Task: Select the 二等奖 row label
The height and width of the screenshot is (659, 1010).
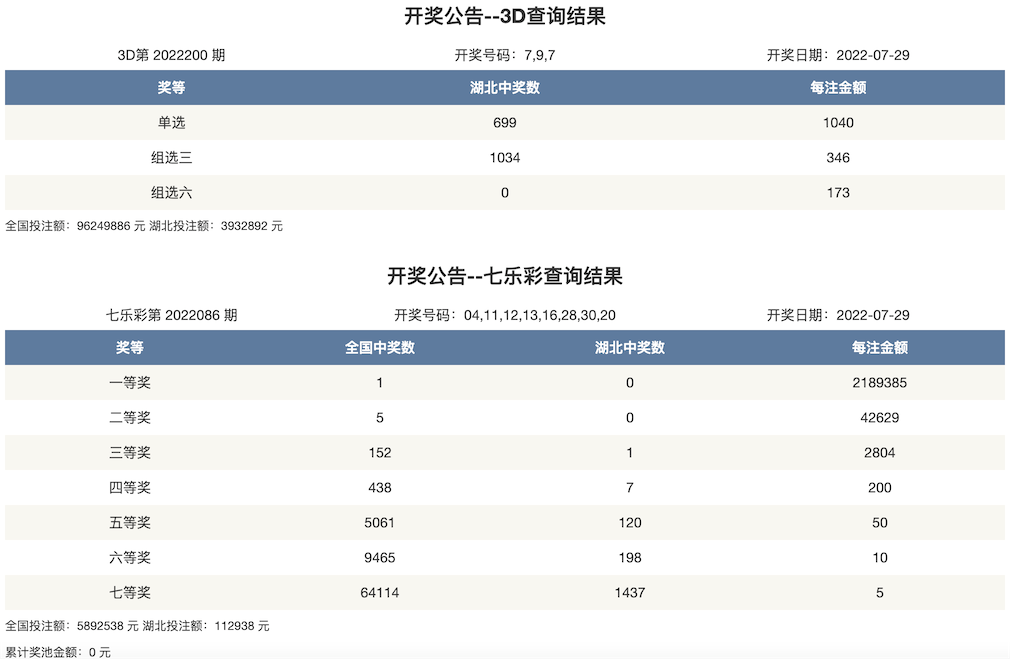Action: [x=129, y=417]
